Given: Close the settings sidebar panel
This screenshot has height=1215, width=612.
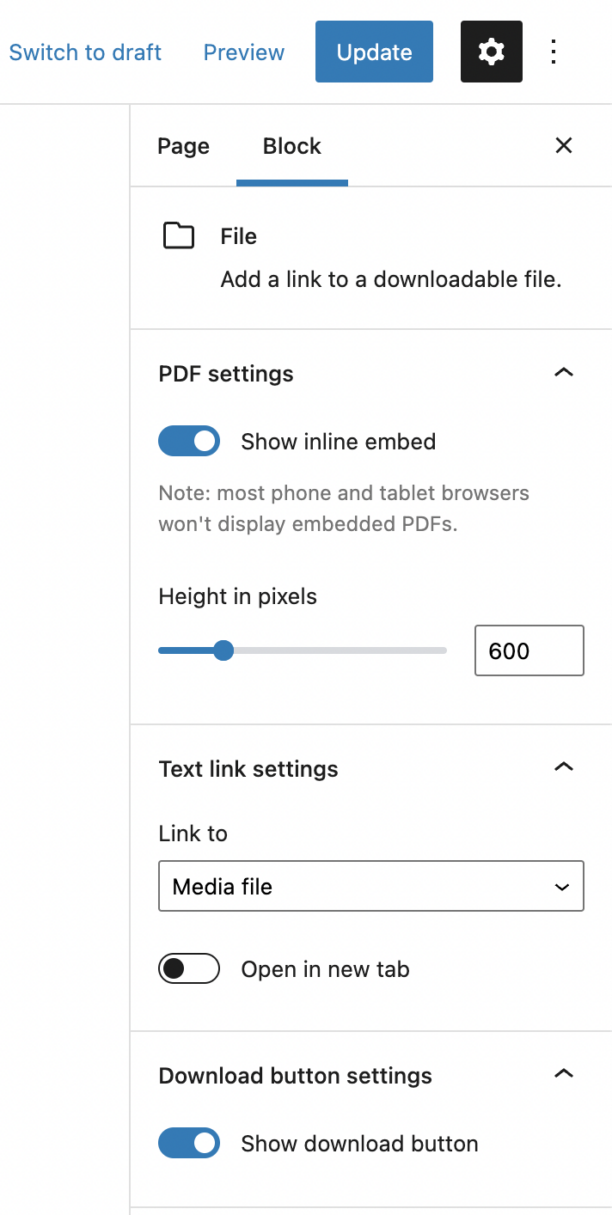Looking at the screenshot, I should pyautogui.click(x=564, y=146).
